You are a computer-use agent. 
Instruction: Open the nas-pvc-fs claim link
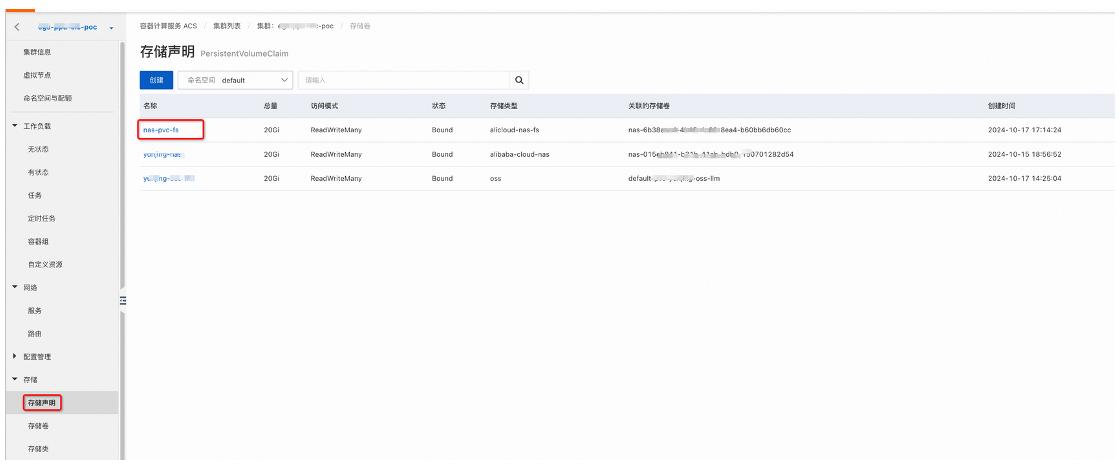[161, 130]
